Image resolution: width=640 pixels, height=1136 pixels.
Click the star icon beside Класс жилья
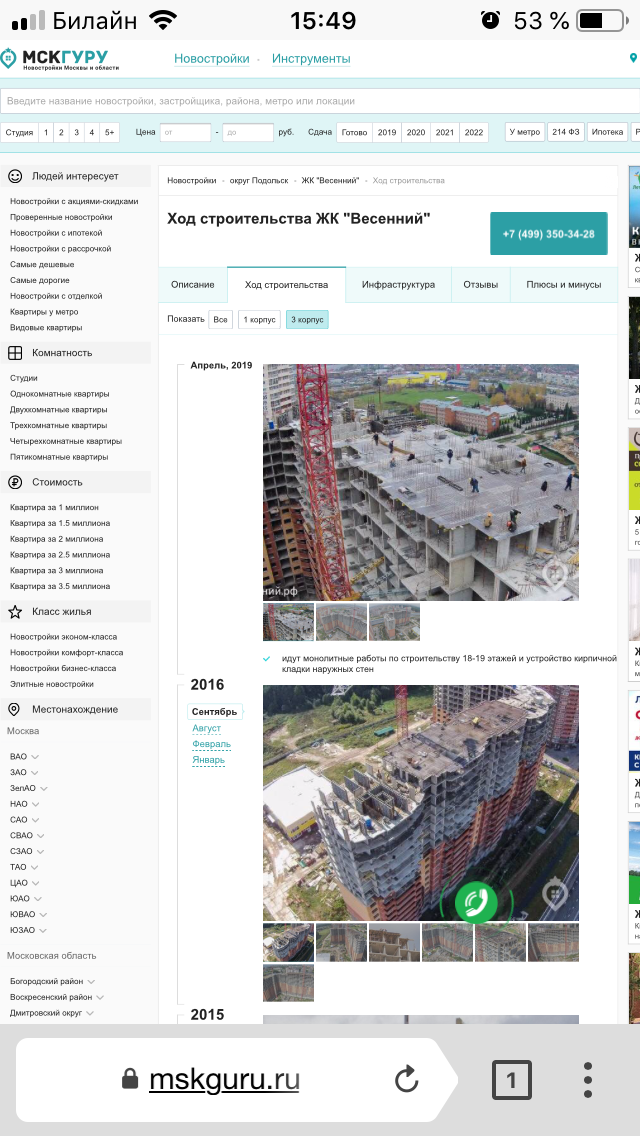[x=15, y=612]
